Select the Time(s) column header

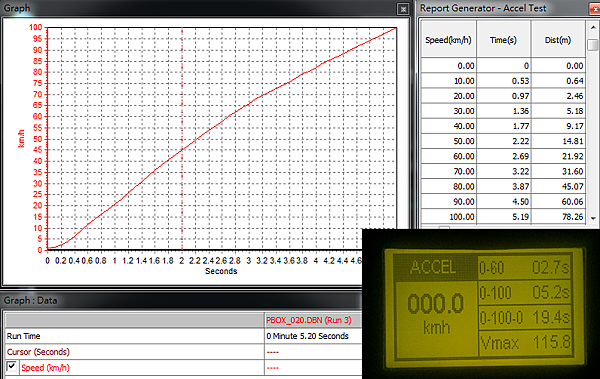point(504,39)
